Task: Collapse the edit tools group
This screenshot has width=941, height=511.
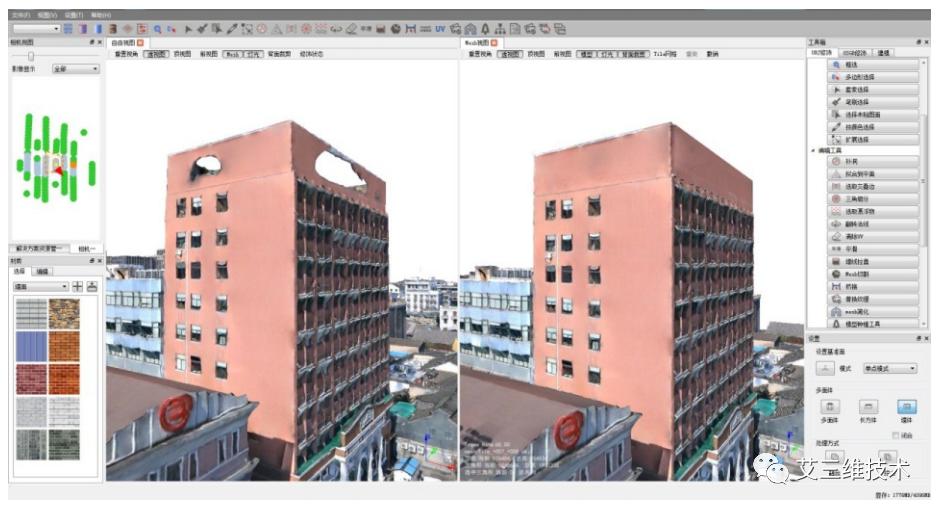Action: (x=813, y=151)
